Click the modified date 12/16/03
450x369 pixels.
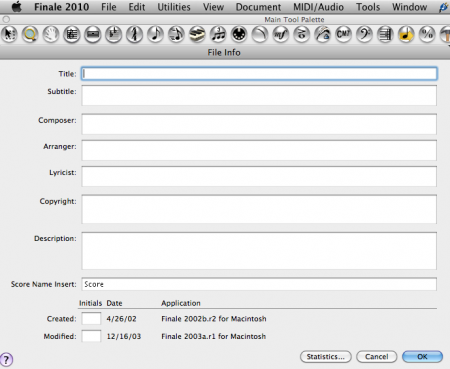click(124, 336)
